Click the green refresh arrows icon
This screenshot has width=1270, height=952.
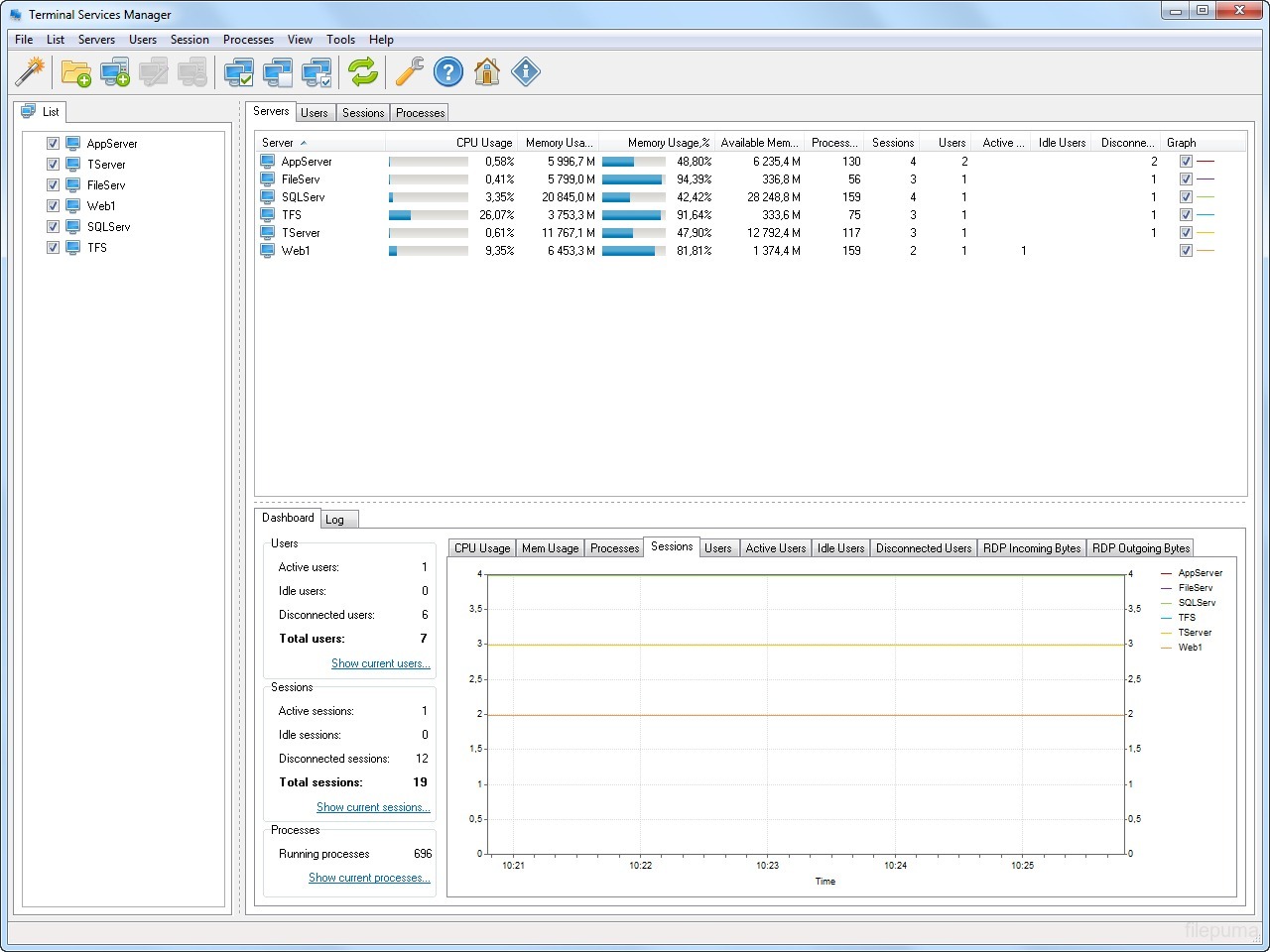[363, 71]
